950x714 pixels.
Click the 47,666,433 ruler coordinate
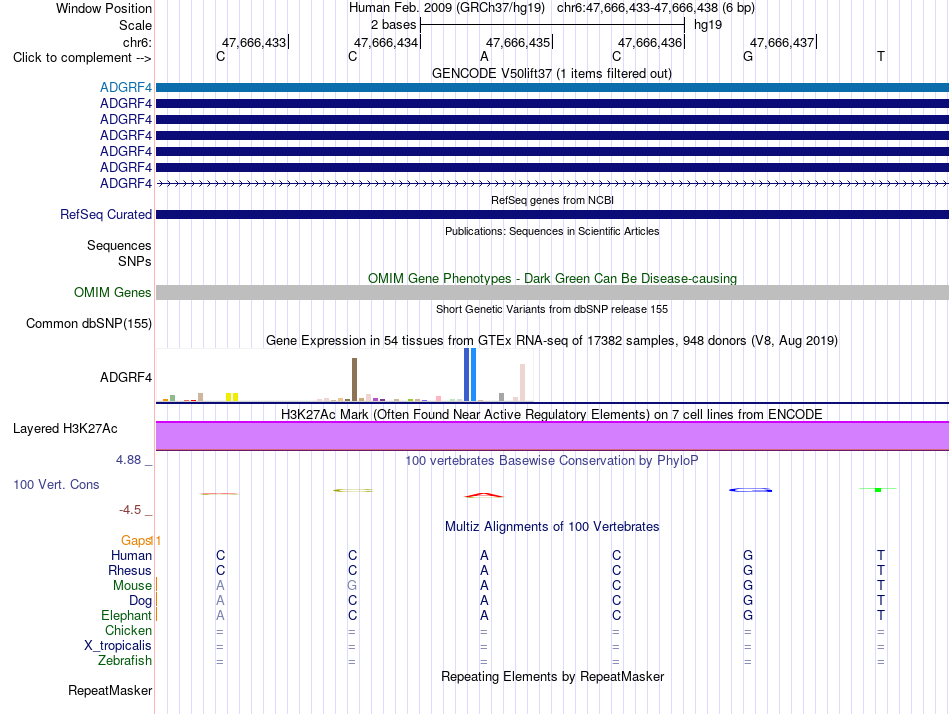pyautogui.click(x=254, y=42)
